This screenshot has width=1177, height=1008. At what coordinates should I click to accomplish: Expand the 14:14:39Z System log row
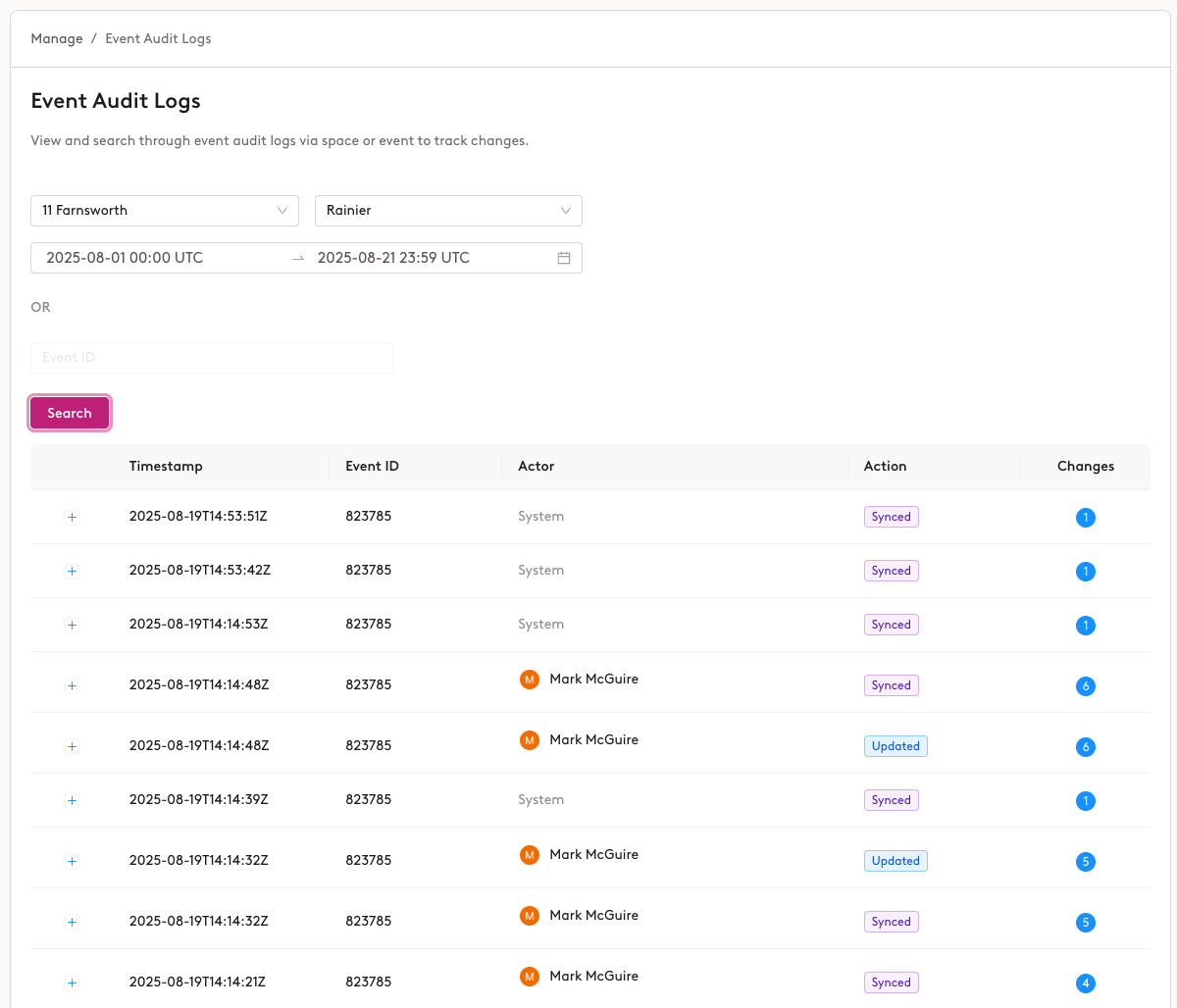tap(72, 801)
